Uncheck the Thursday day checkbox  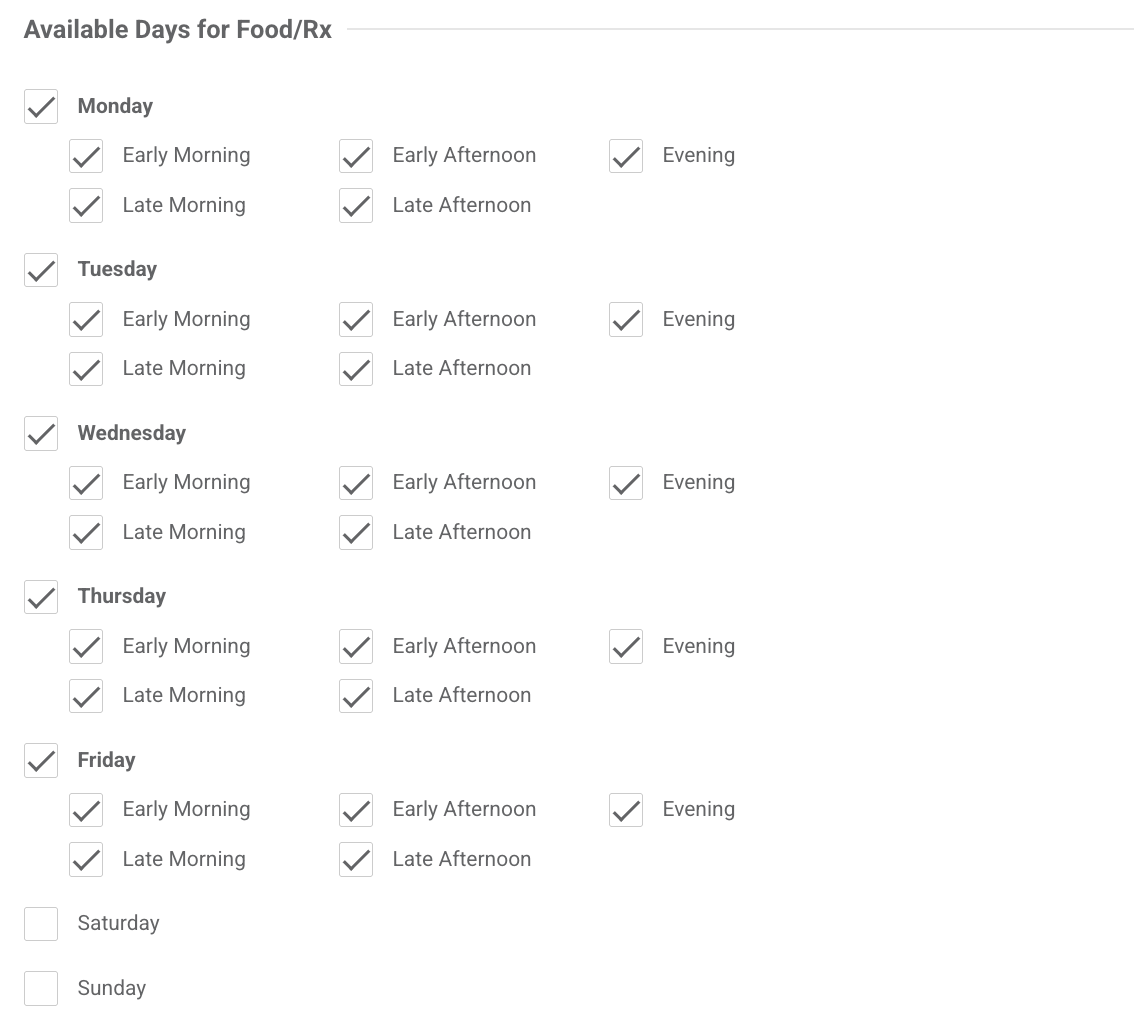[41, 597]
